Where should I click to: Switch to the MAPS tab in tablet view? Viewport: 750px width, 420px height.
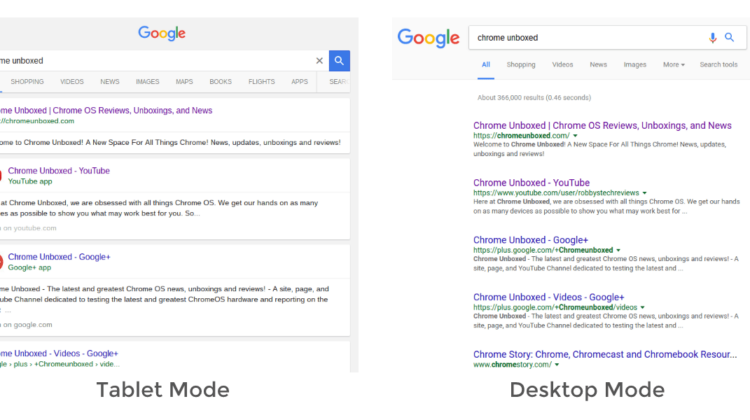click(x=184, y=82)
